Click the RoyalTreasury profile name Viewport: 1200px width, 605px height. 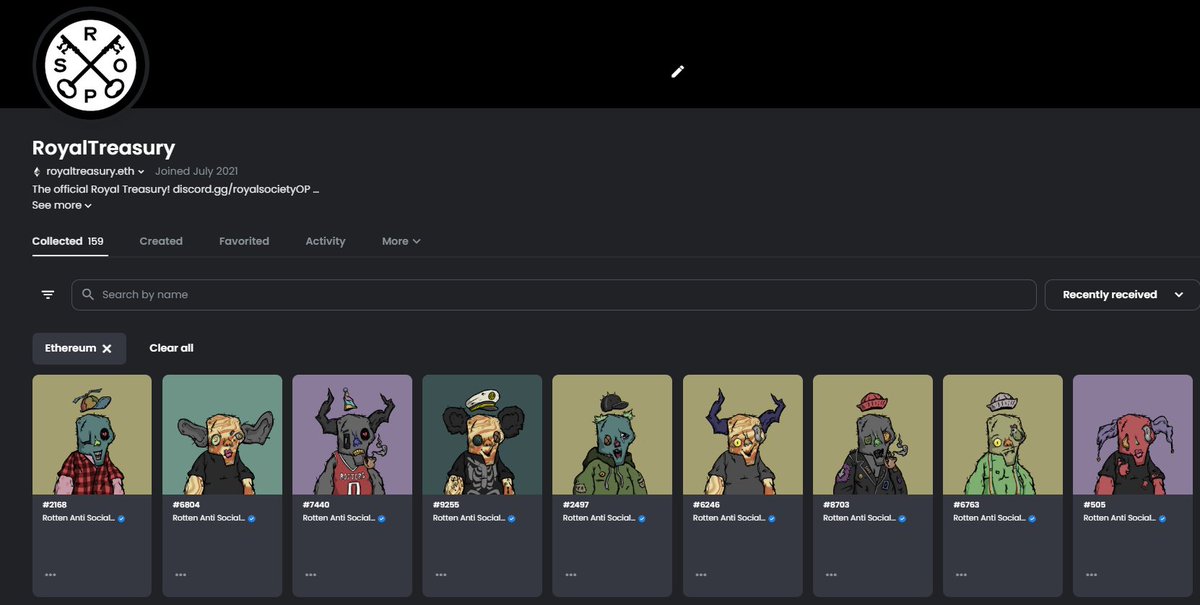[x=103, y=148]
